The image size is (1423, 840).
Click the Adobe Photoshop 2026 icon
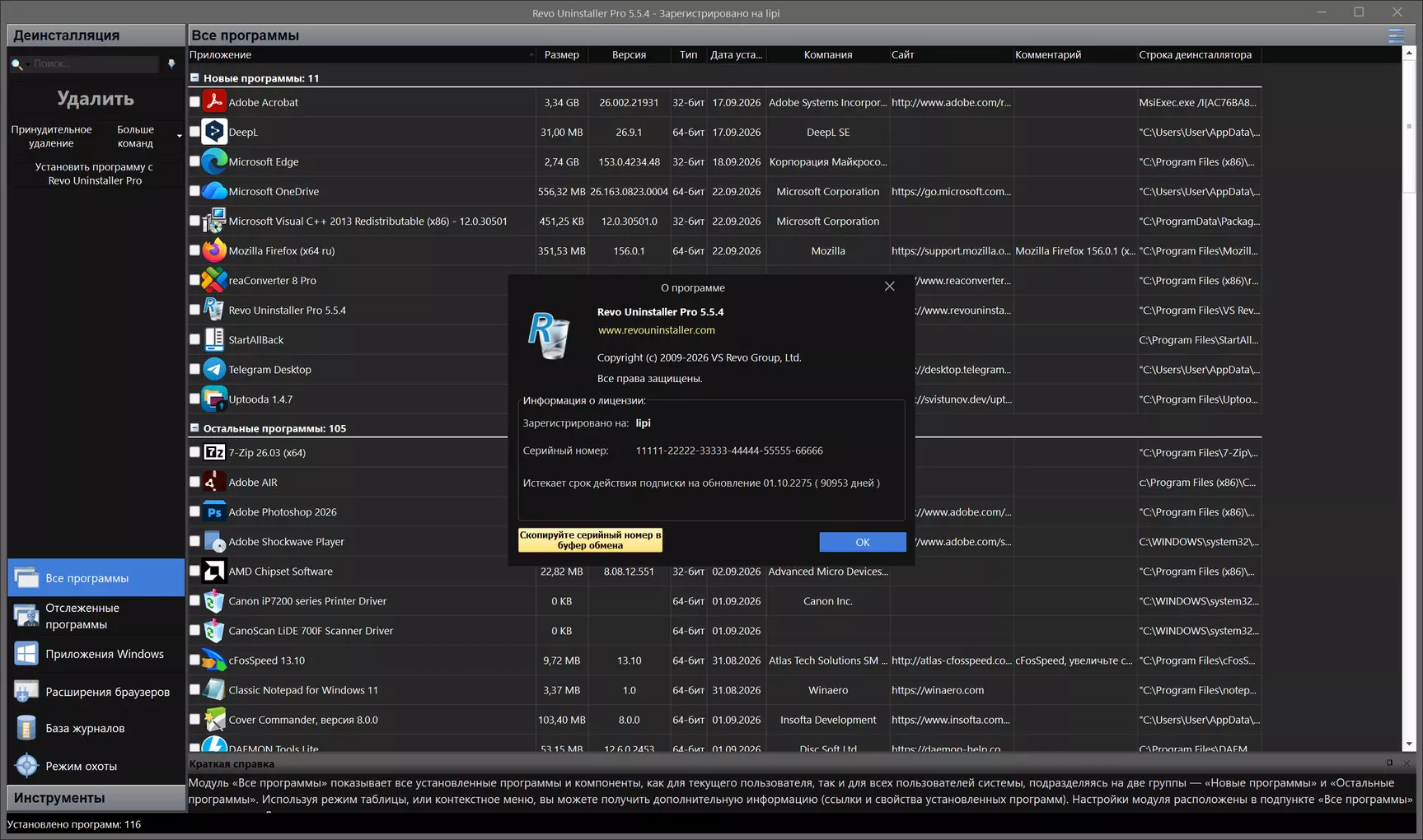click(x=214, y=511)
